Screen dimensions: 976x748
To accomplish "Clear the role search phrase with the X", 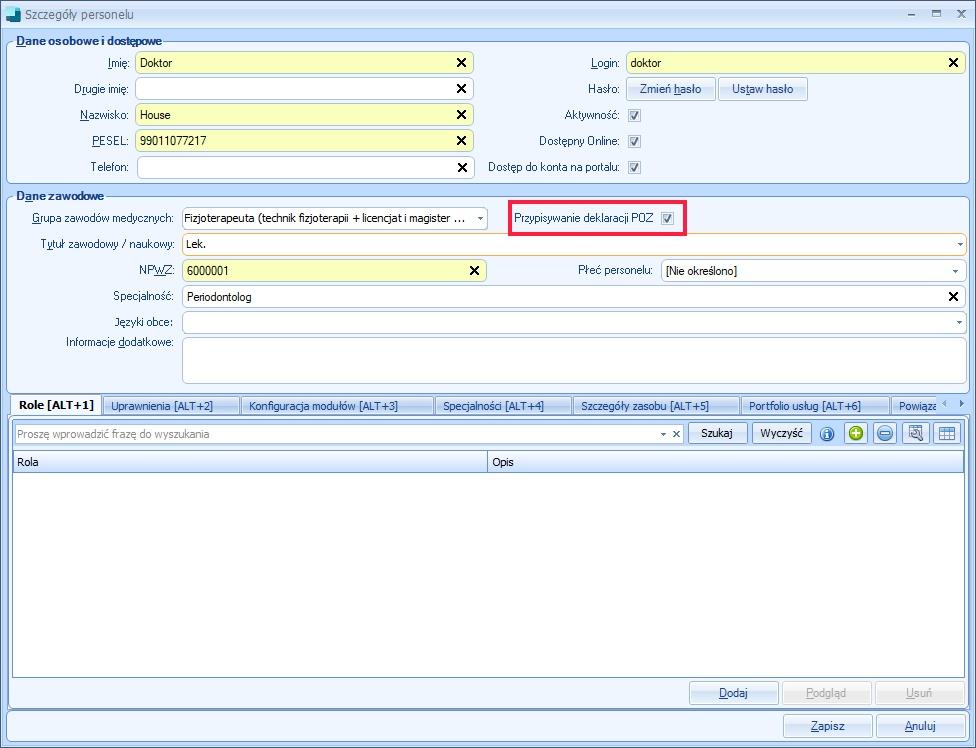I will 677,434.
